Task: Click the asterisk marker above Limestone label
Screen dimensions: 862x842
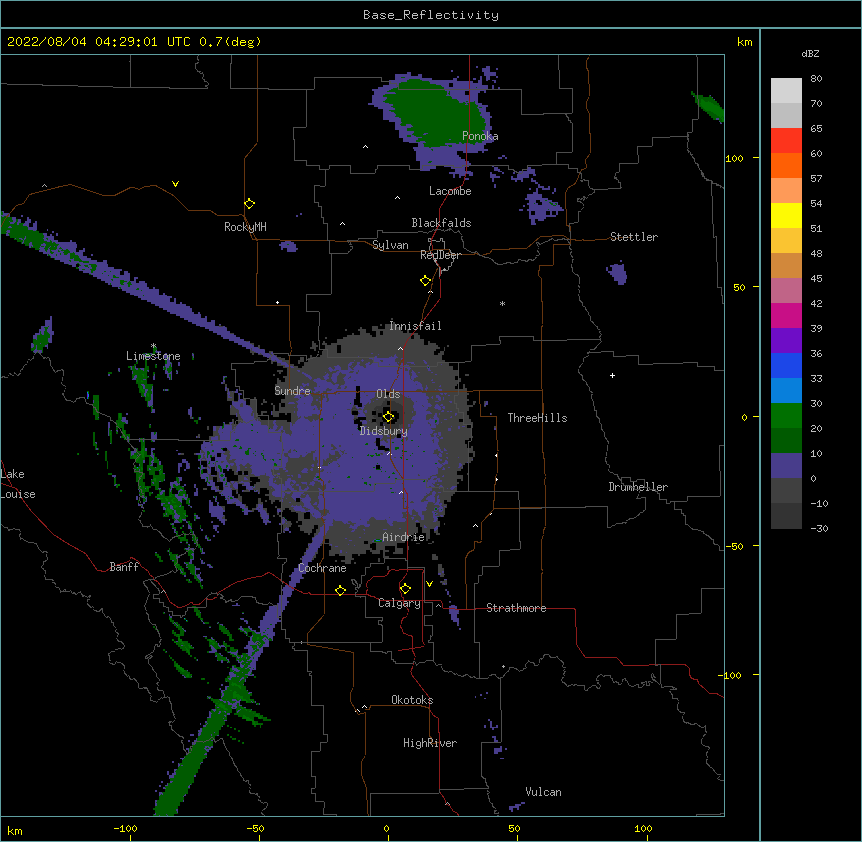Action: pos(153,346)
